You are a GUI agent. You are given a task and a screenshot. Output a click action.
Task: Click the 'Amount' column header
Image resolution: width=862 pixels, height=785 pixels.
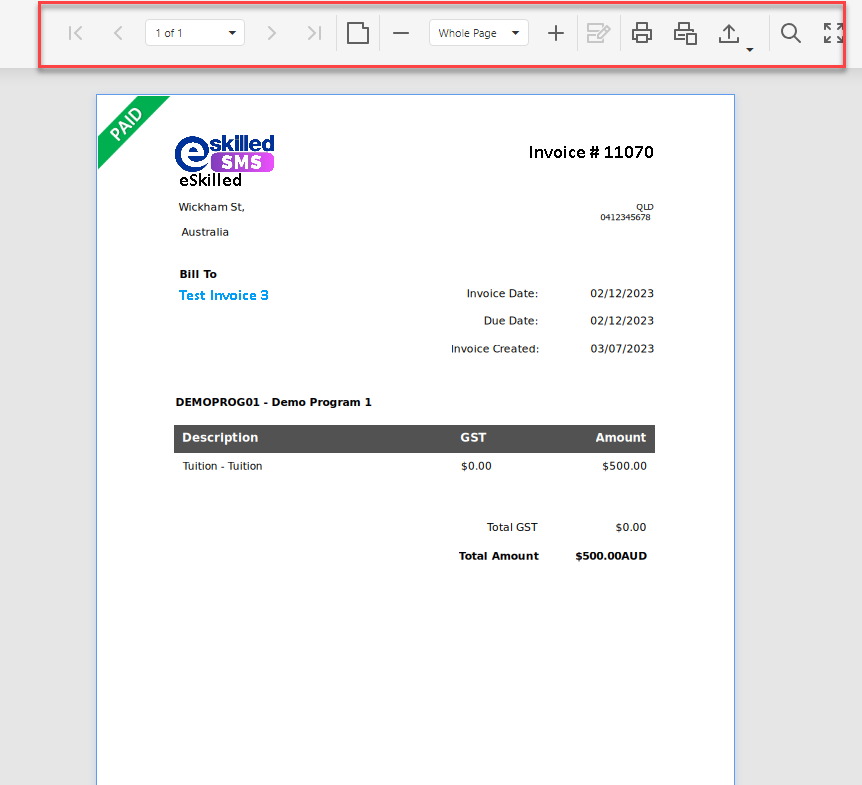click(x=621, y=438)
